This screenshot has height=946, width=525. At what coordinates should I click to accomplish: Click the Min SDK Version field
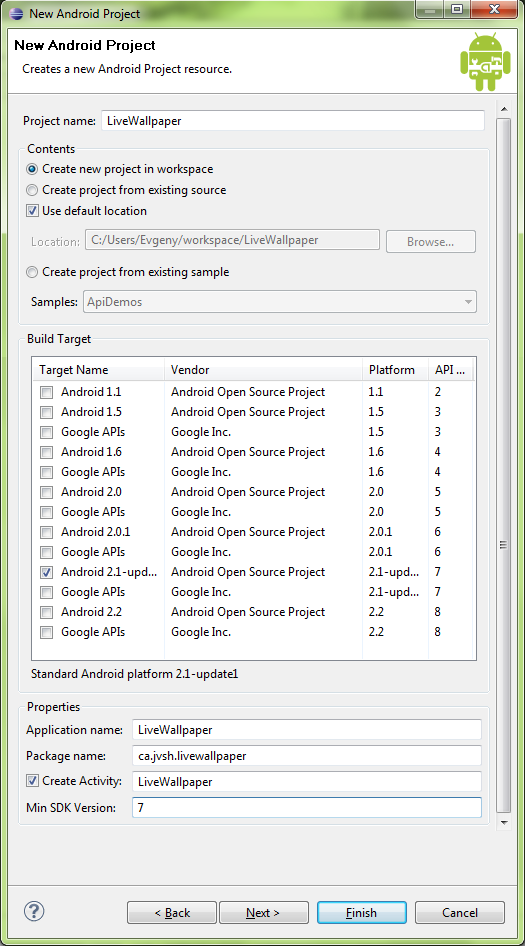pos(307,807)
